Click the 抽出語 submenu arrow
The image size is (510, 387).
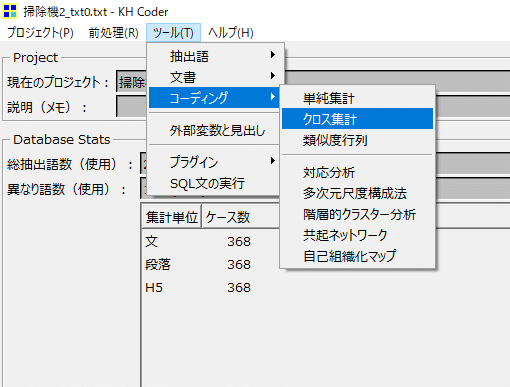(273, 55)
